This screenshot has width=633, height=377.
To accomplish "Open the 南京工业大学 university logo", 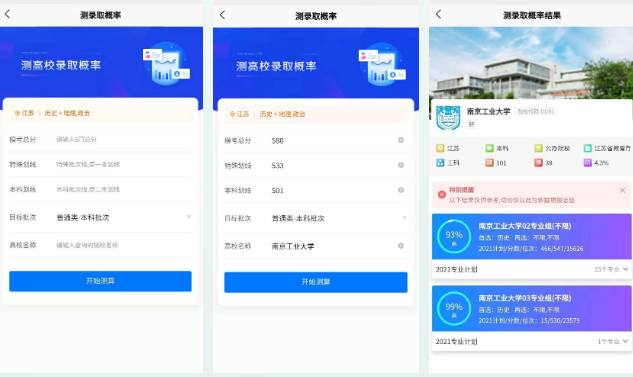I will coord(448,117).
